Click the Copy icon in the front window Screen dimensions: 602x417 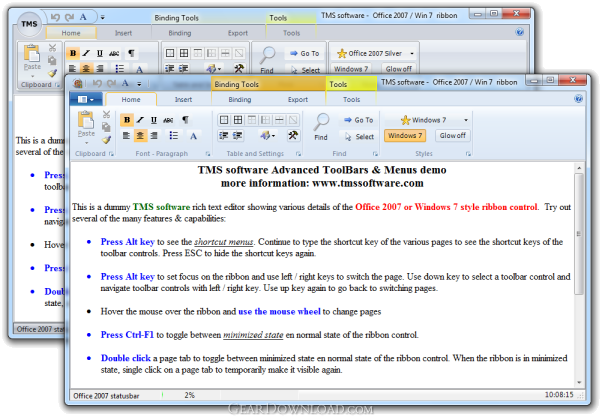(x=106, y=127)
